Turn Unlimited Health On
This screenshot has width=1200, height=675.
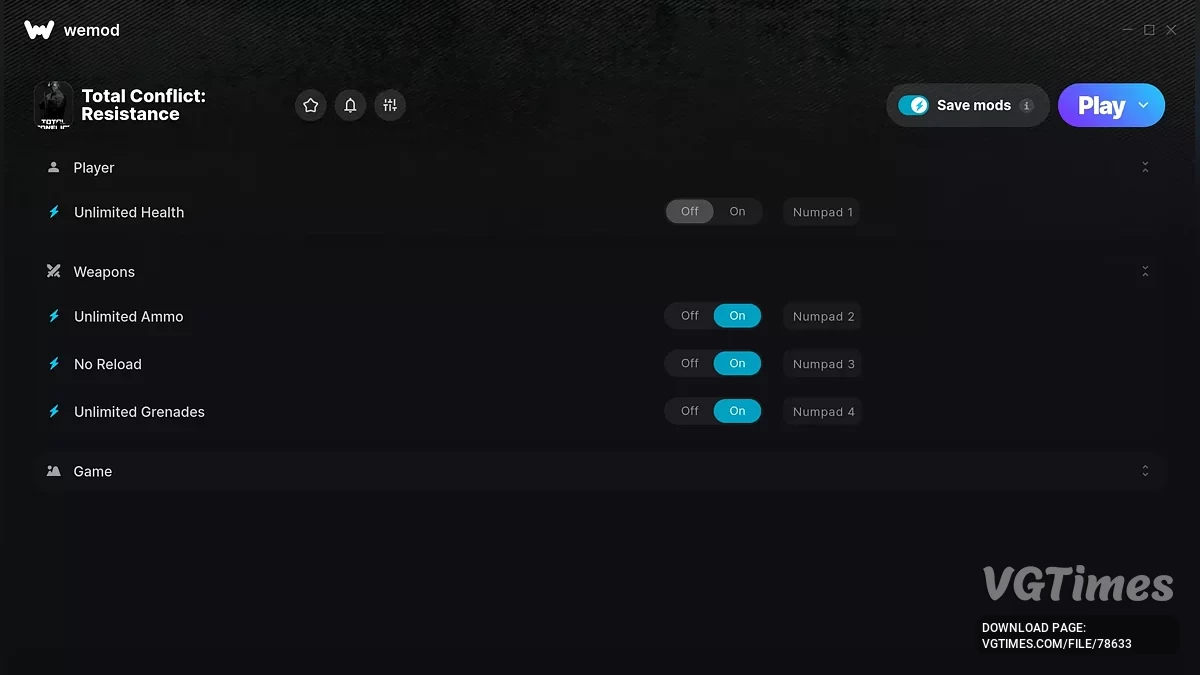coord(737,211)
